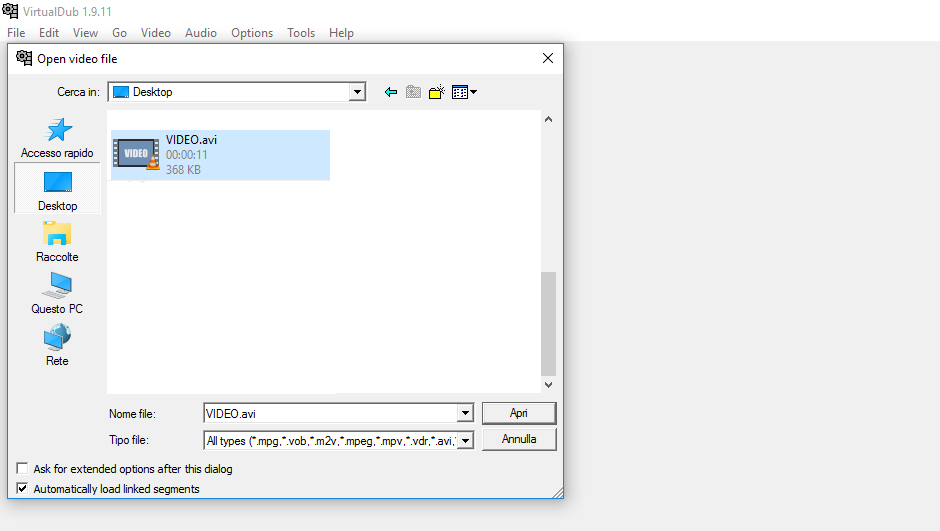Click the VirtualDub gear icon in title bar
The image size is (940, 531).
tap(10, 11)
